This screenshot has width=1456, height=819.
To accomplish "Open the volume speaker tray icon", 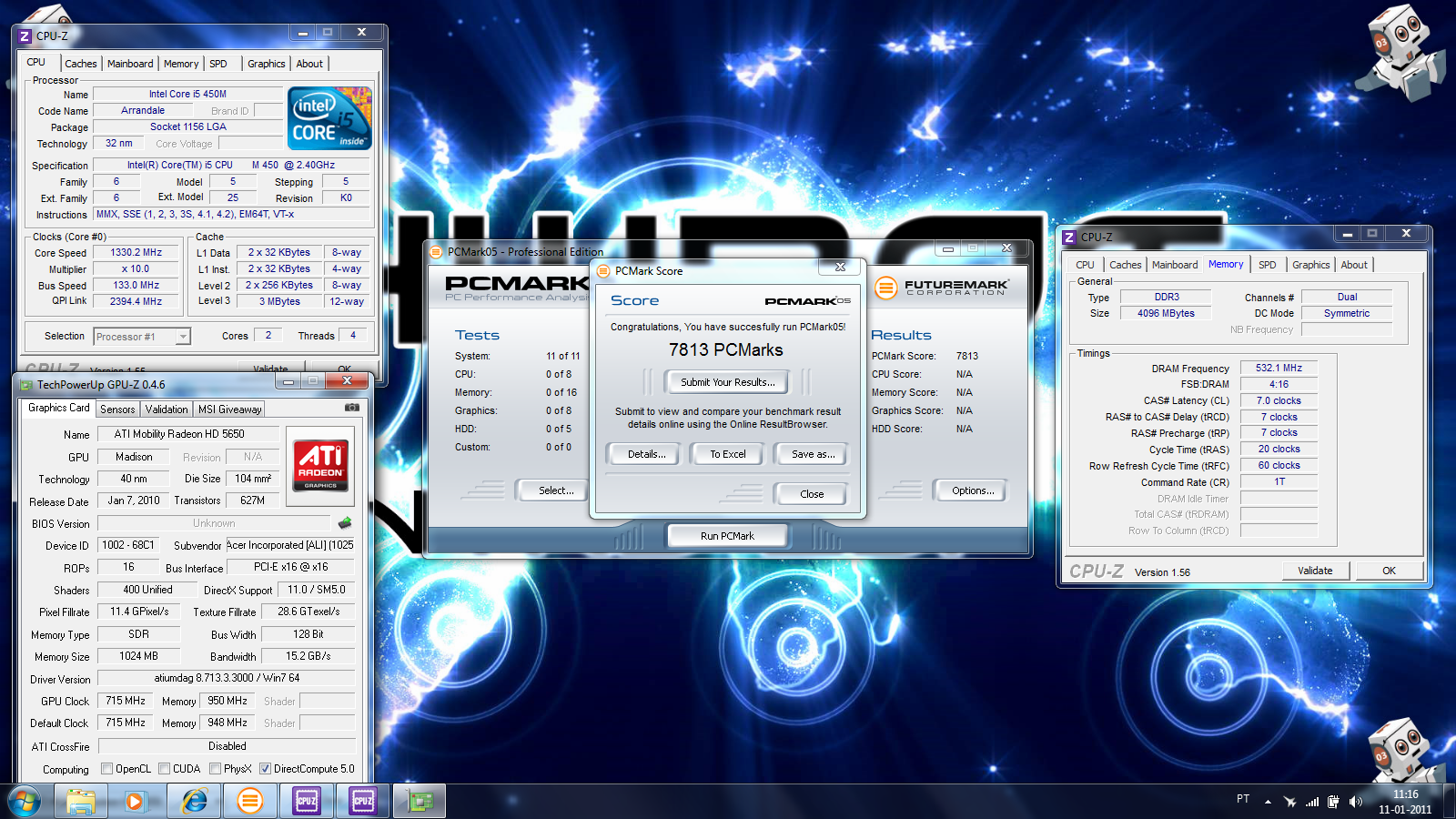I will click(1356, 802).
